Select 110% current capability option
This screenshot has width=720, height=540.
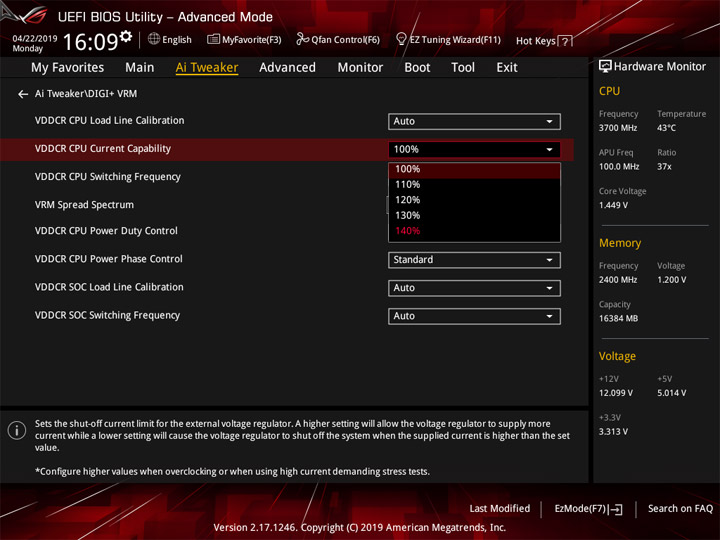click(x=474, y=185)
